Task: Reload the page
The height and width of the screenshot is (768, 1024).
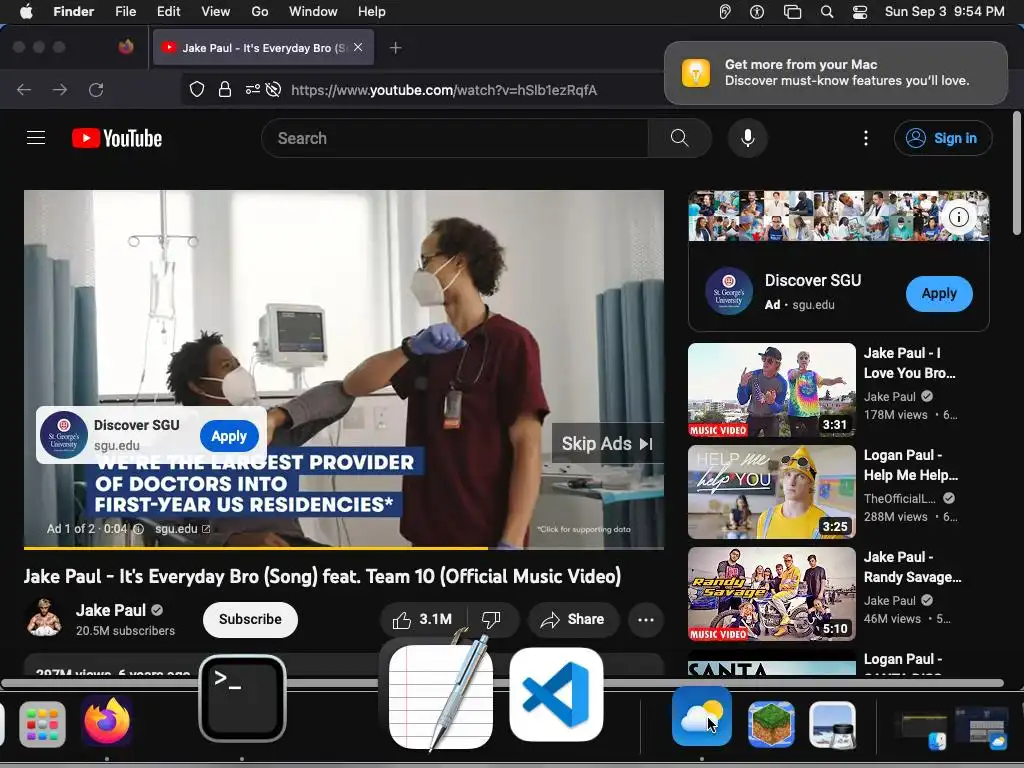Action: 96,89
